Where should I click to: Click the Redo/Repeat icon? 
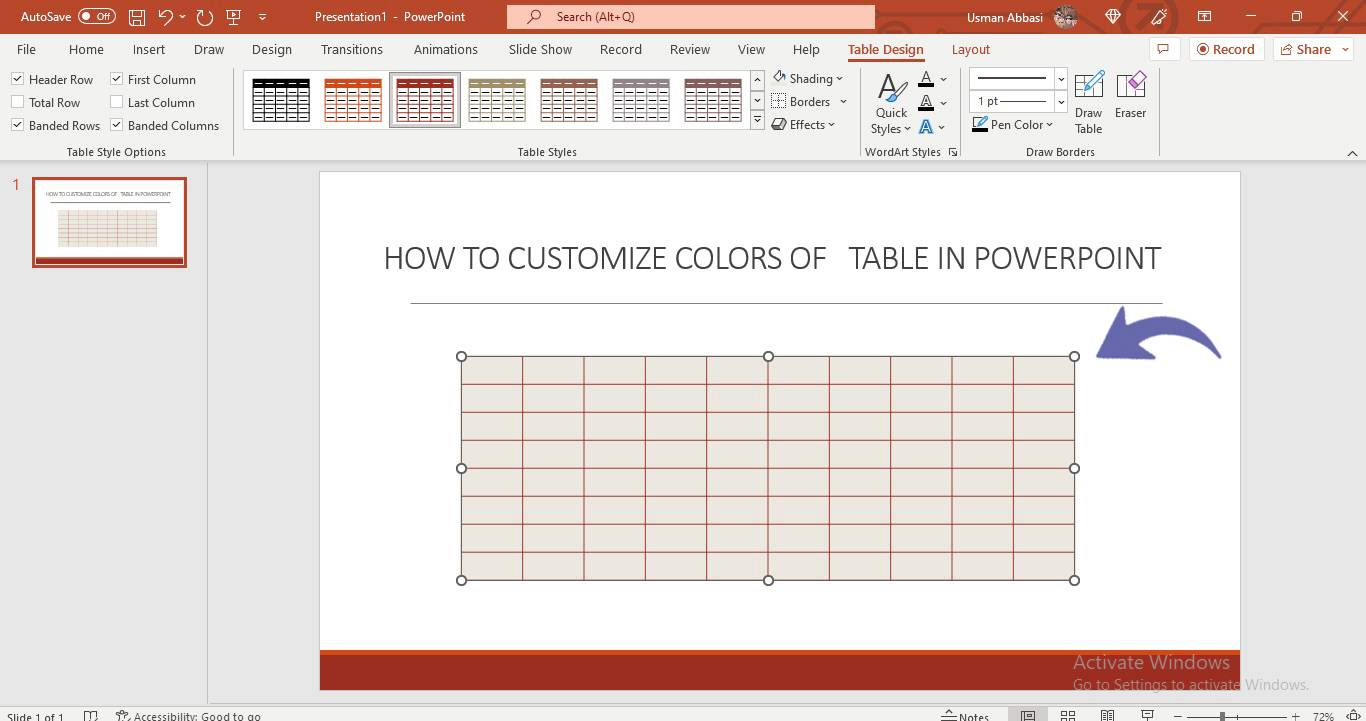205,17
